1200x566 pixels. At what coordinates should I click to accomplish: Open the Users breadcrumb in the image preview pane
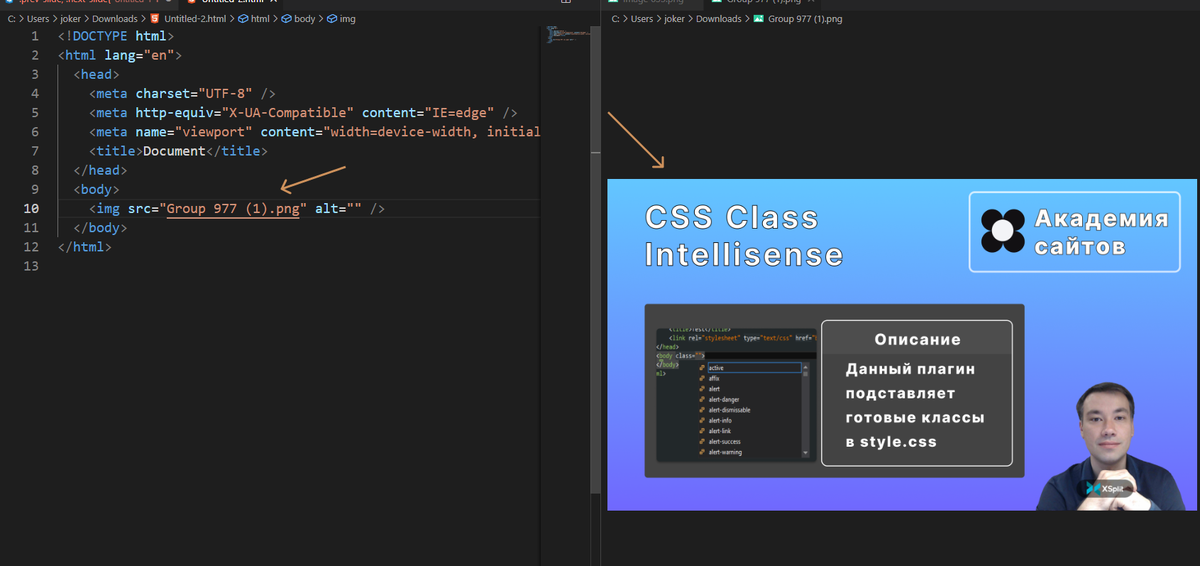[641, 18]
